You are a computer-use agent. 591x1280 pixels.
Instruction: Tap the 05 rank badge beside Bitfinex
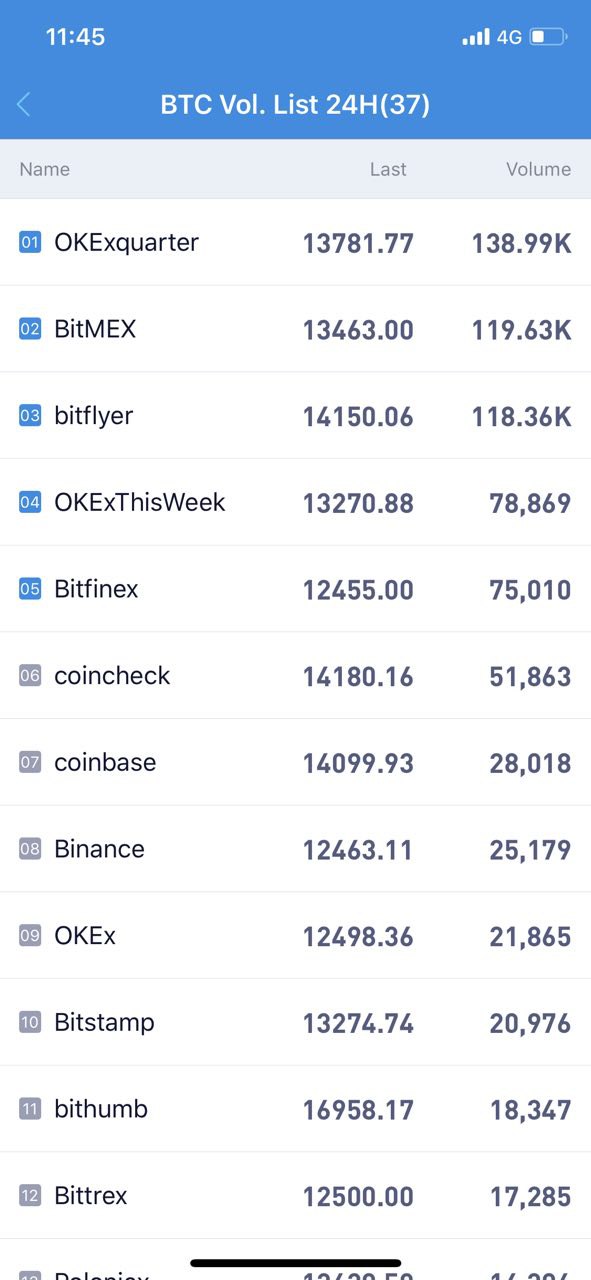click(30, 589)
